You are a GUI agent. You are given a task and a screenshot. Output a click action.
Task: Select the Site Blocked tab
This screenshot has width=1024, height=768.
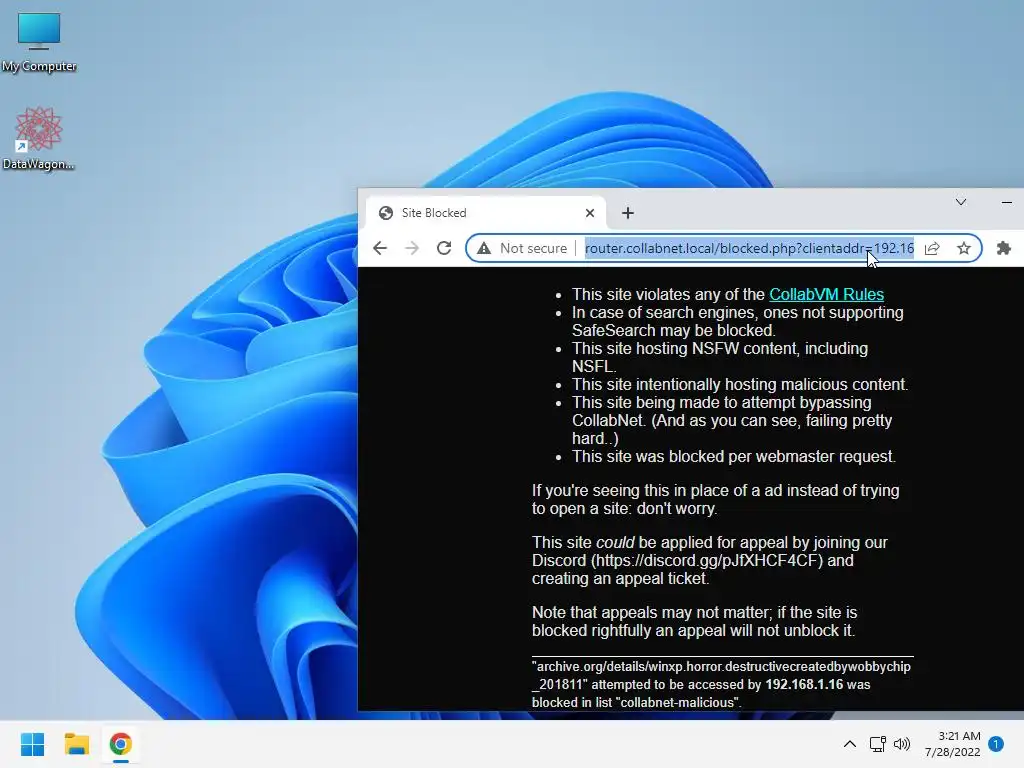tap(485, 213)
